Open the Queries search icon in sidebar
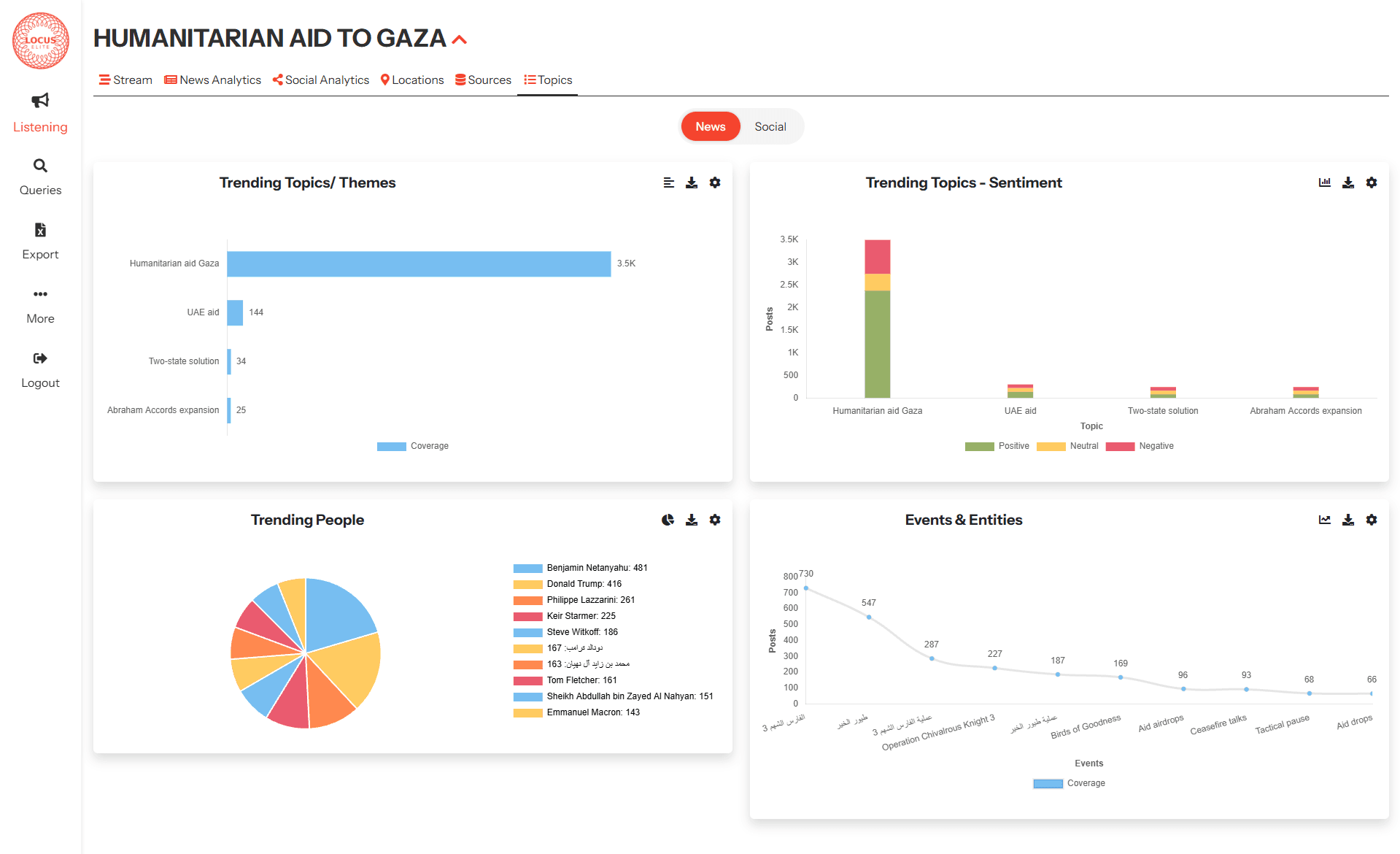Viewport: 1400px width, 854px height. pyautogui.click(x=40, y=166)
